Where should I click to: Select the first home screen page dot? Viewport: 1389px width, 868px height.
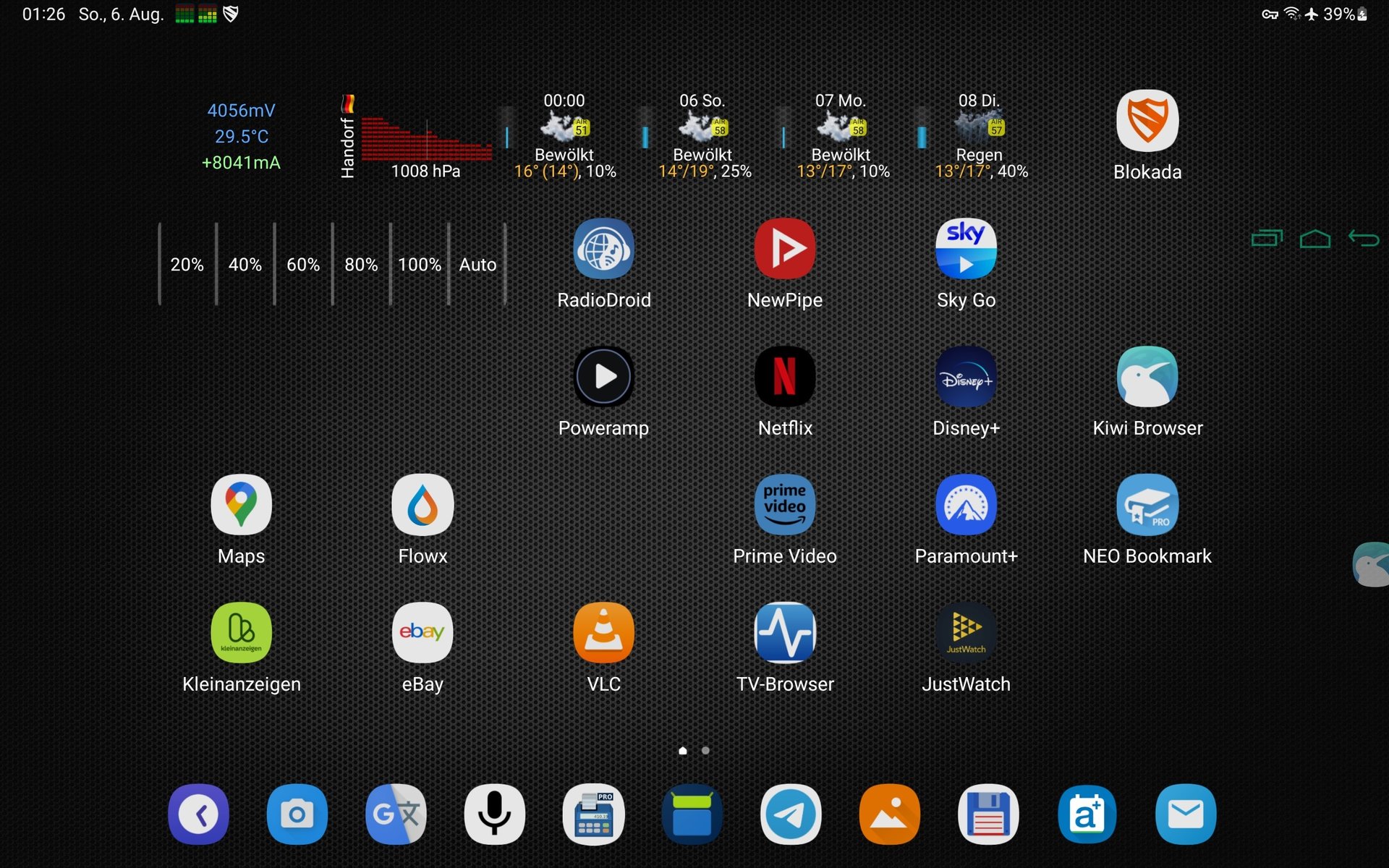(x=683, y=751)
